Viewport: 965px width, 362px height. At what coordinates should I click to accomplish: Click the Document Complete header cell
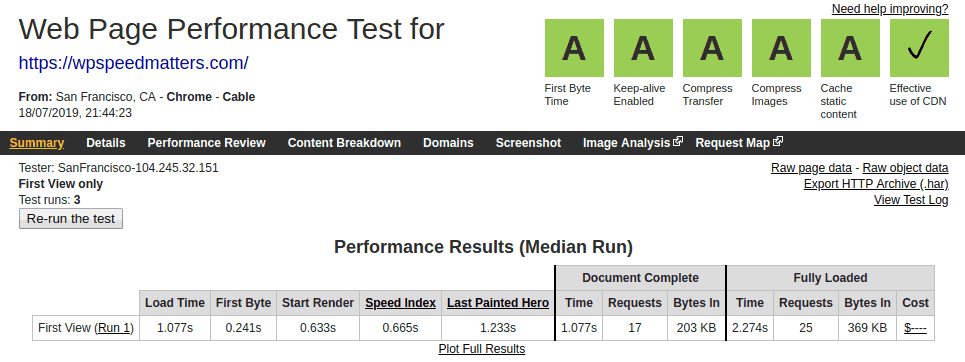[x=640, y=278]
